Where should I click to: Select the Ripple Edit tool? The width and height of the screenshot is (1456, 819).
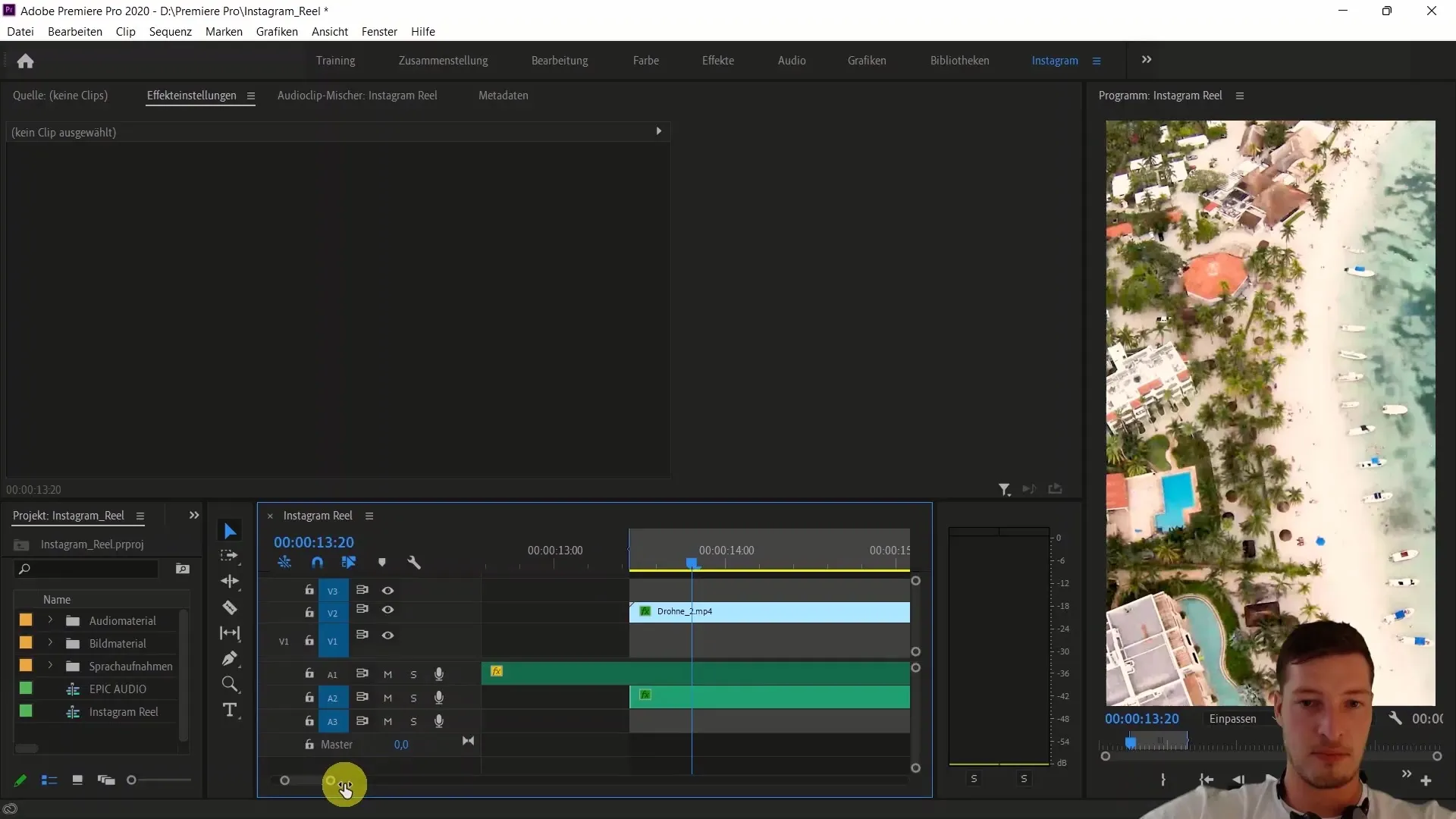230,582
